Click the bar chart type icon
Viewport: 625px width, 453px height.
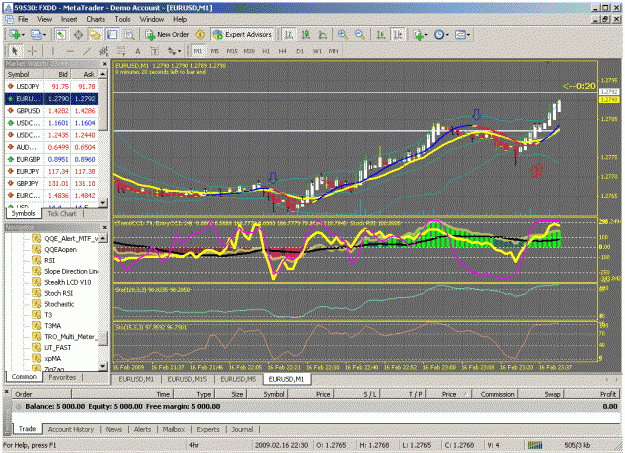289,35
